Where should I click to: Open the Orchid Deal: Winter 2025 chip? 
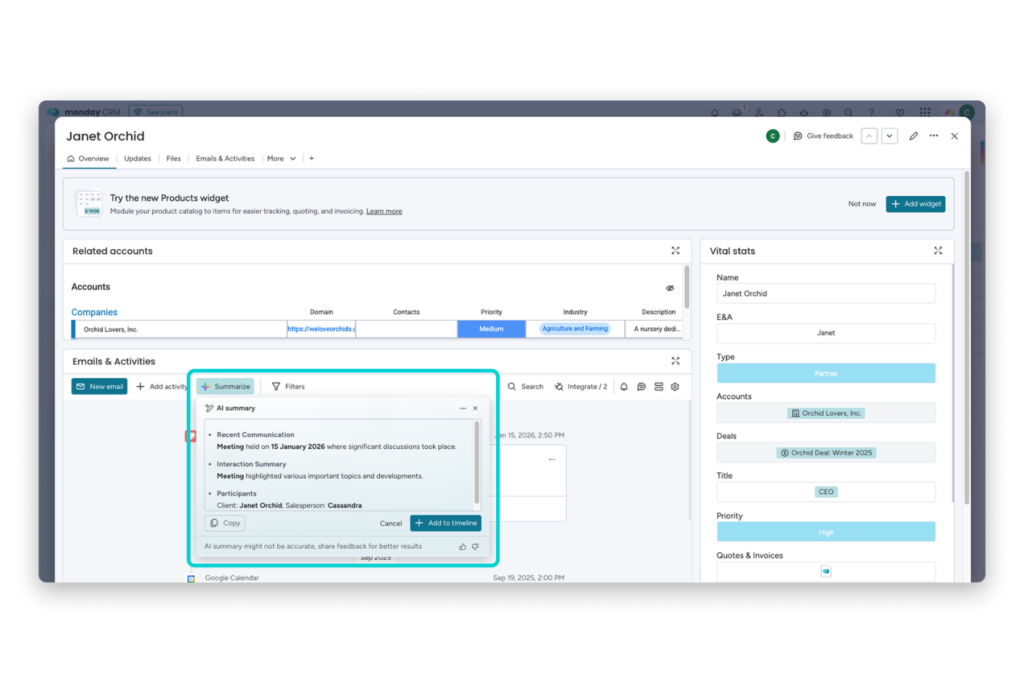[826, 453]
